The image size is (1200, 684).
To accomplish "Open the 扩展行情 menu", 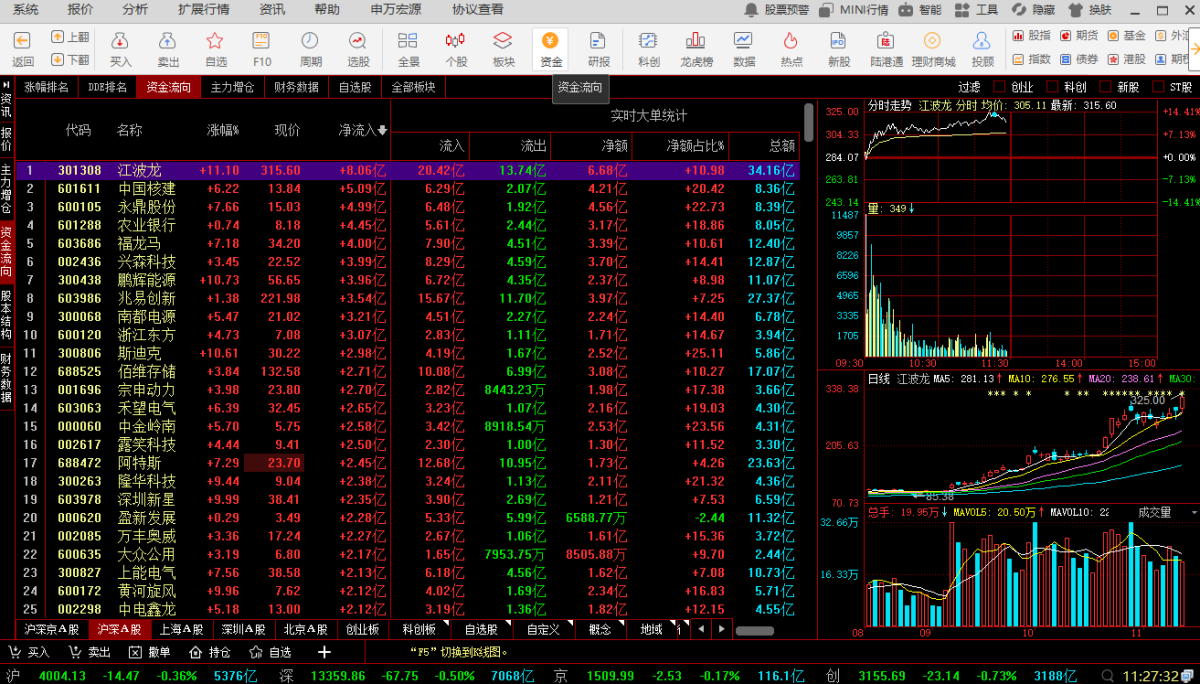I will [x=203, y=9].
